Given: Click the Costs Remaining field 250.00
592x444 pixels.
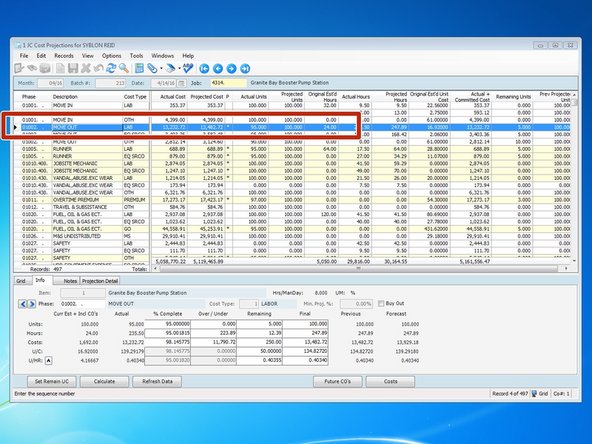Looking at the screenshot, I should point(259,342).
